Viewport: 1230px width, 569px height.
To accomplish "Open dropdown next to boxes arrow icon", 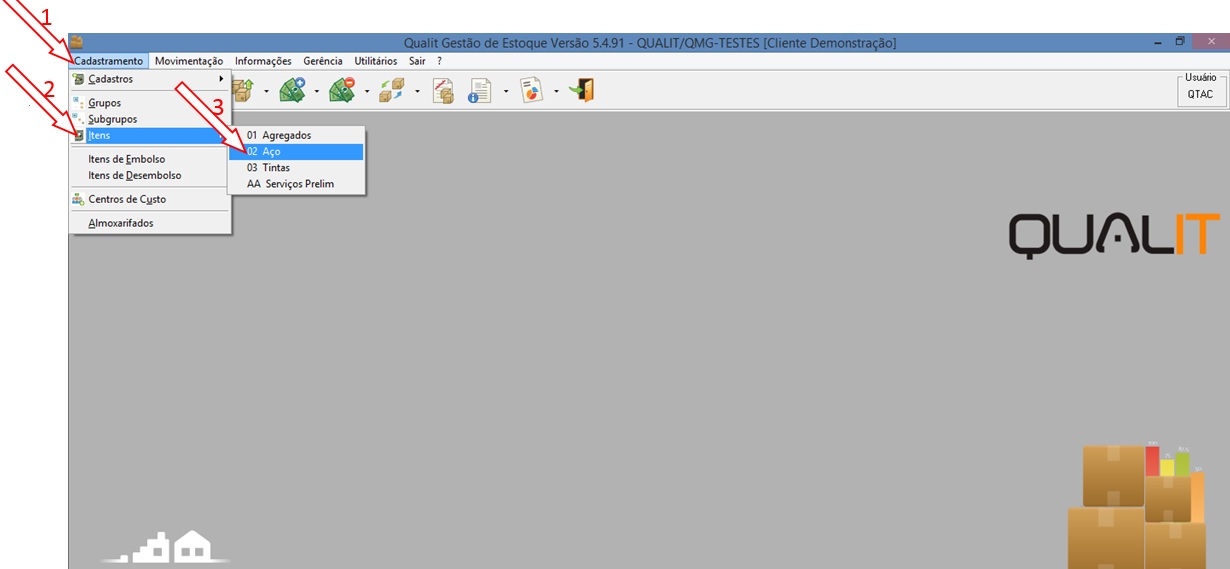I will coord(266,91).
